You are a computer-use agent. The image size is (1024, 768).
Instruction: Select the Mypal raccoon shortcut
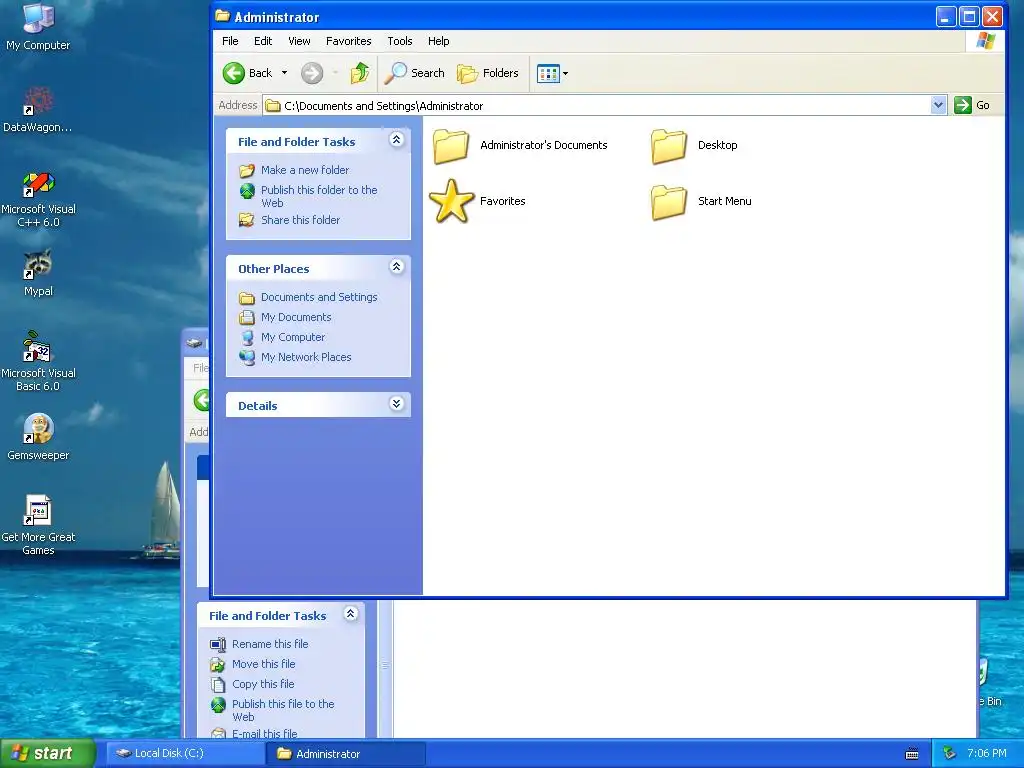tap(38, 272)
